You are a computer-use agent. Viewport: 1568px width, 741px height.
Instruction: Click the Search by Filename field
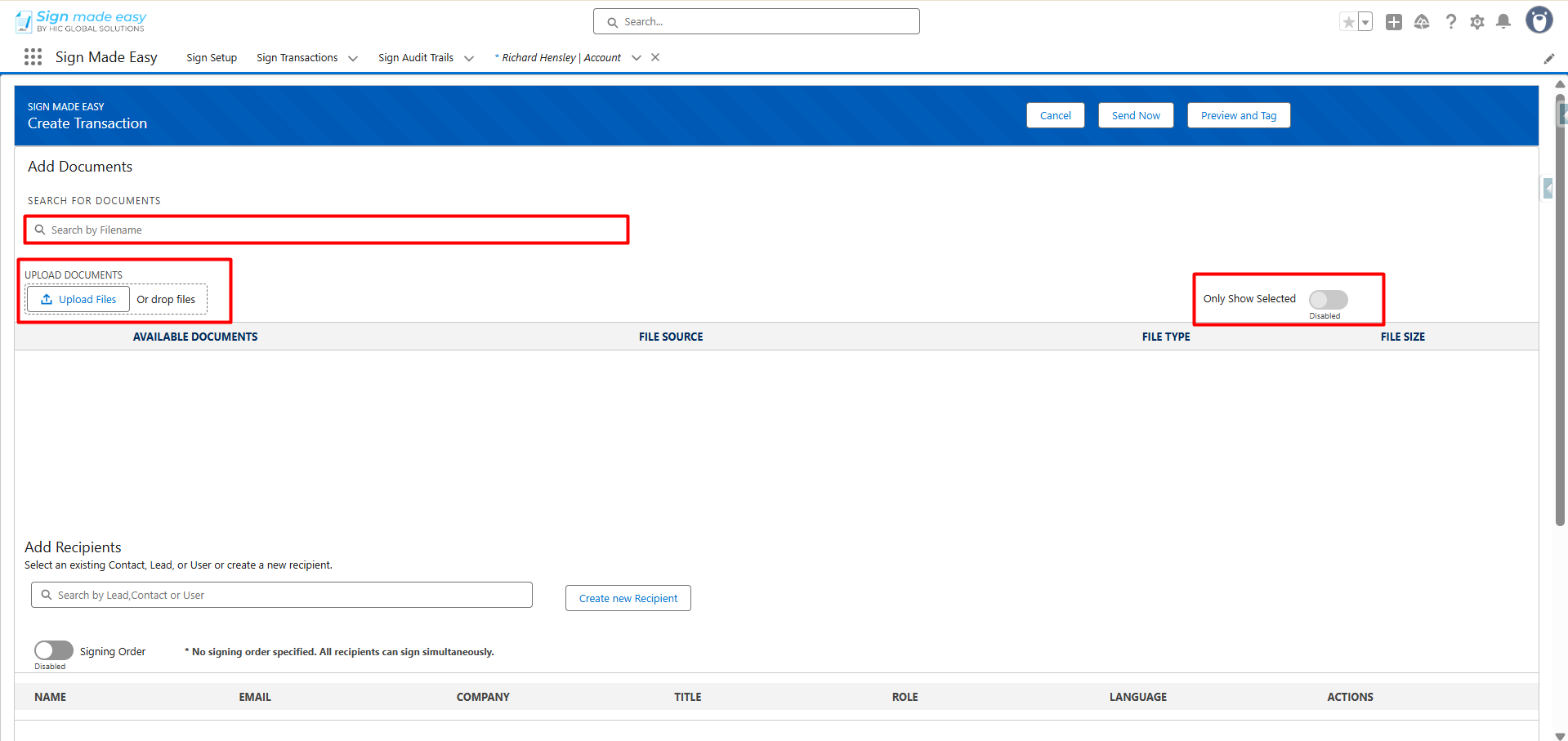pos(327,230)
